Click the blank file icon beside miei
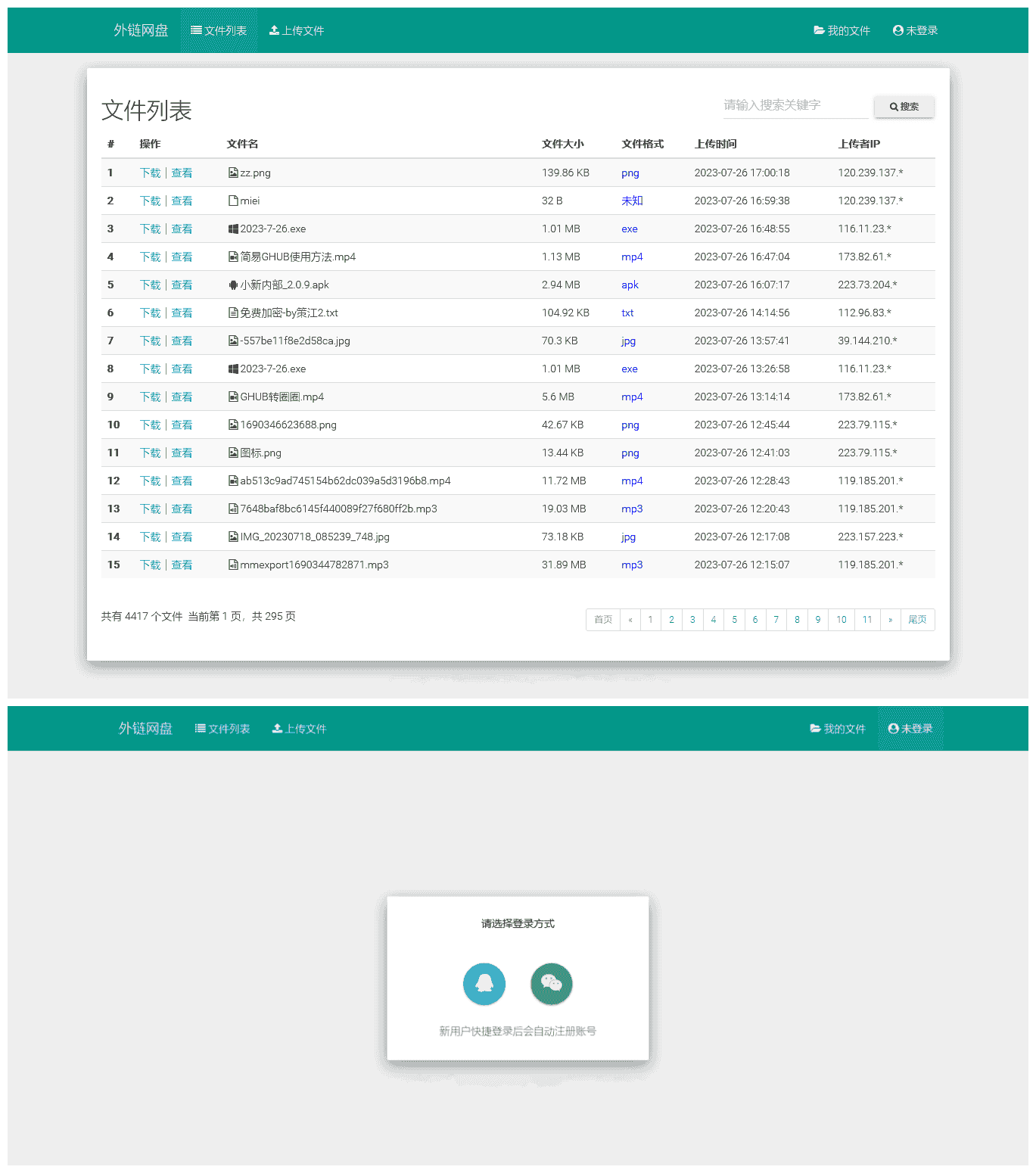The width and height of the screenshot is (1036, 1173). pyautogui.click(x=233, y=201)
